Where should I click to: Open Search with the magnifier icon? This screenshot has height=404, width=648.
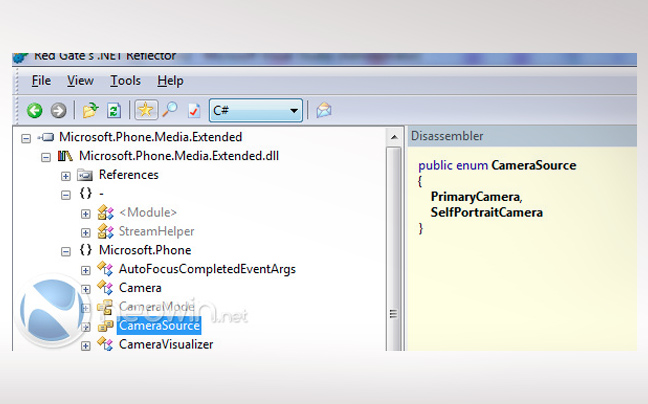(x=169, y=110)
